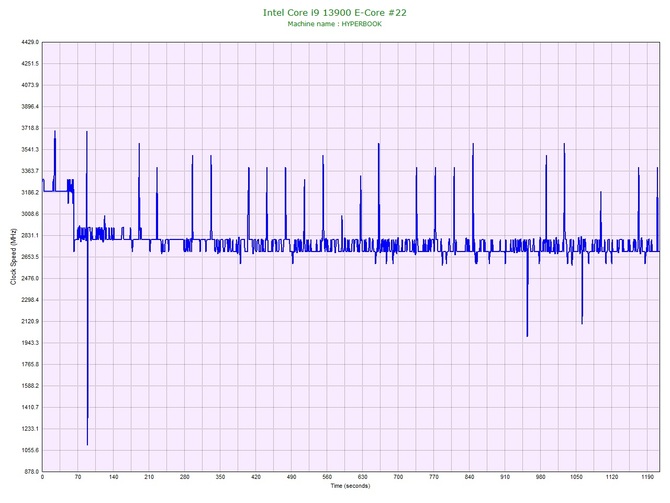Click the x-axis tick label 770
The width and height of the screenshot is (670, 503).
434,477
